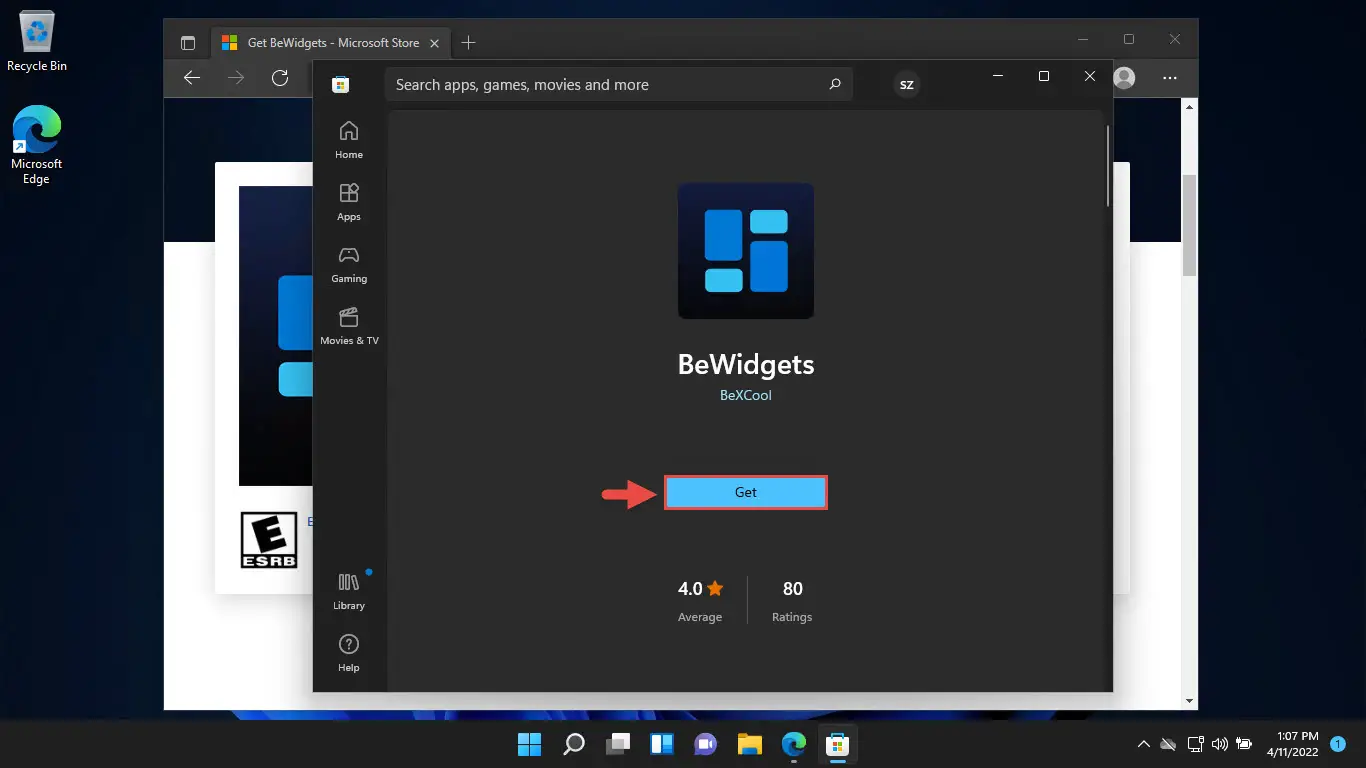Viewport: 1366px width, 768px height.
Task: Open Chat from the taskbar
Action: pyautogui.click(x=706, y=744)
